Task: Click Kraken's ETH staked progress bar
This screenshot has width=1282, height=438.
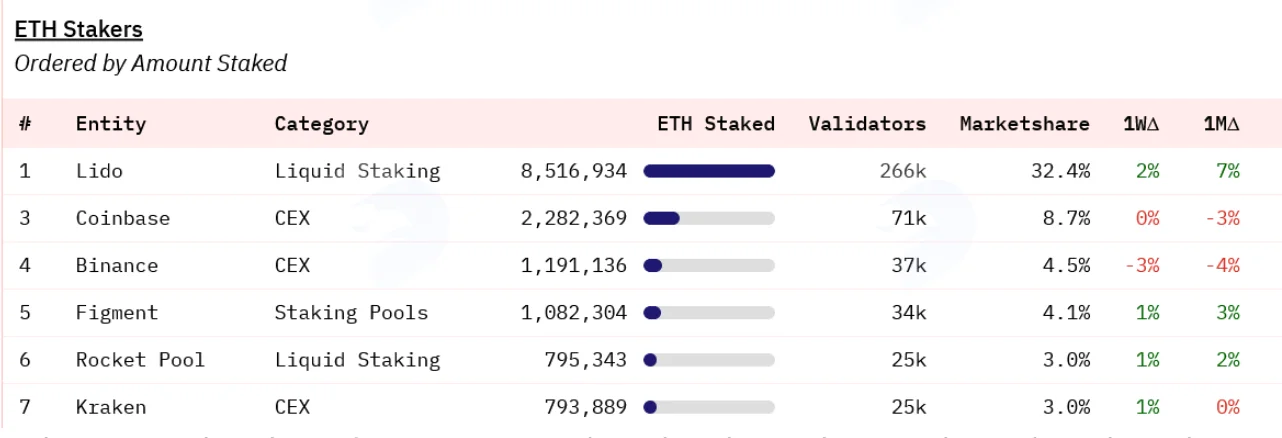Action: (709, 407)
